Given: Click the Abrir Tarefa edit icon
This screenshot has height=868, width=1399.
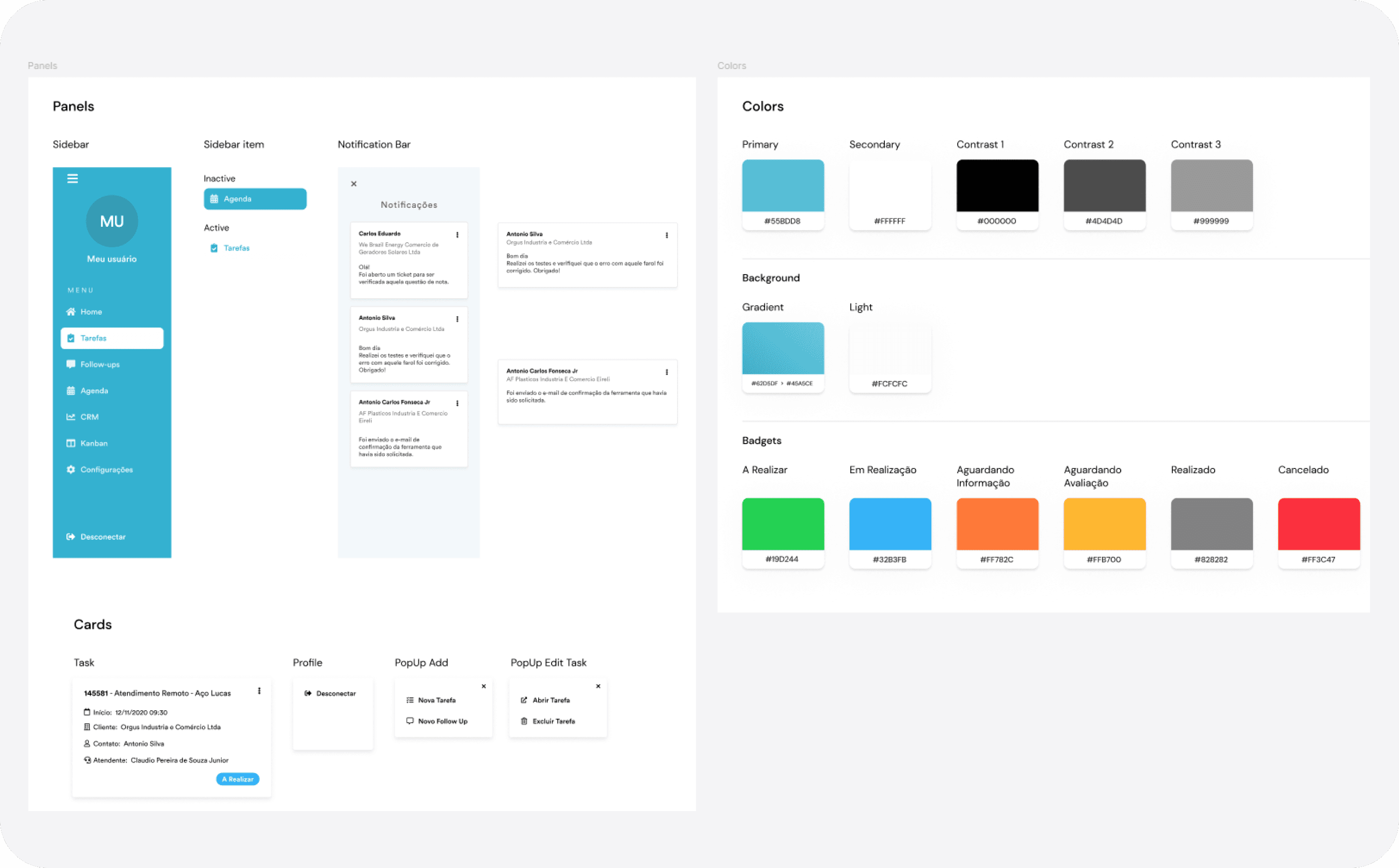Looking at the screenshot, I should click(524, 700).
